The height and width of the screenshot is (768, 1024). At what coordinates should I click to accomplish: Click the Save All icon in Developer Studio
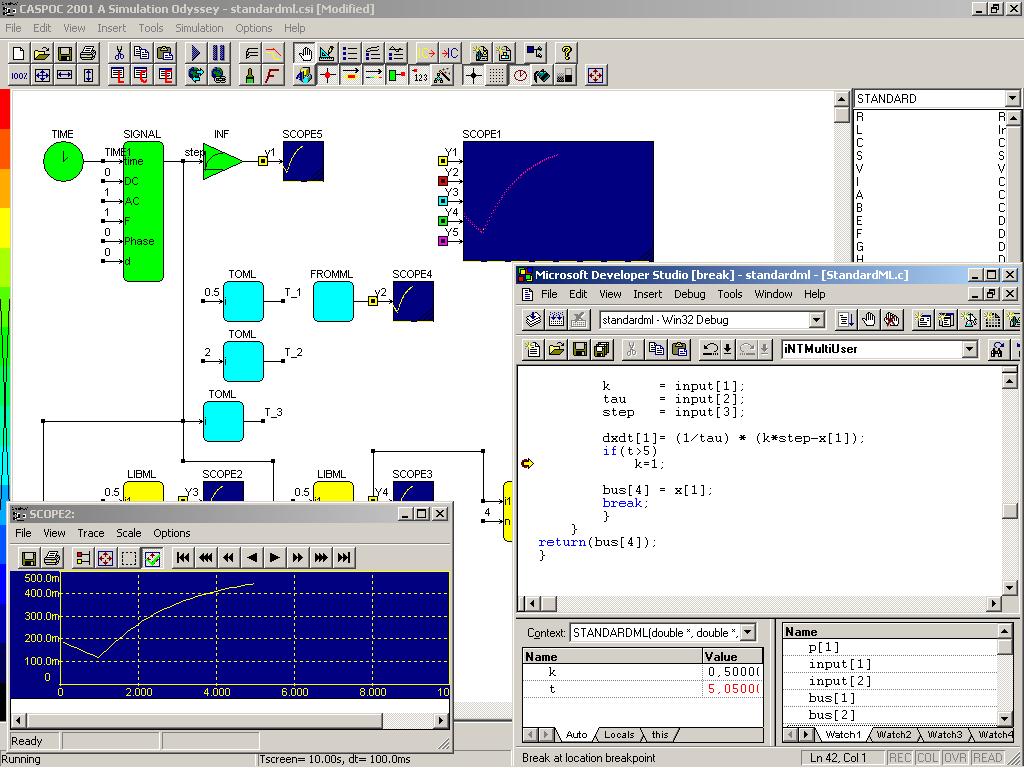coord(601,350)
